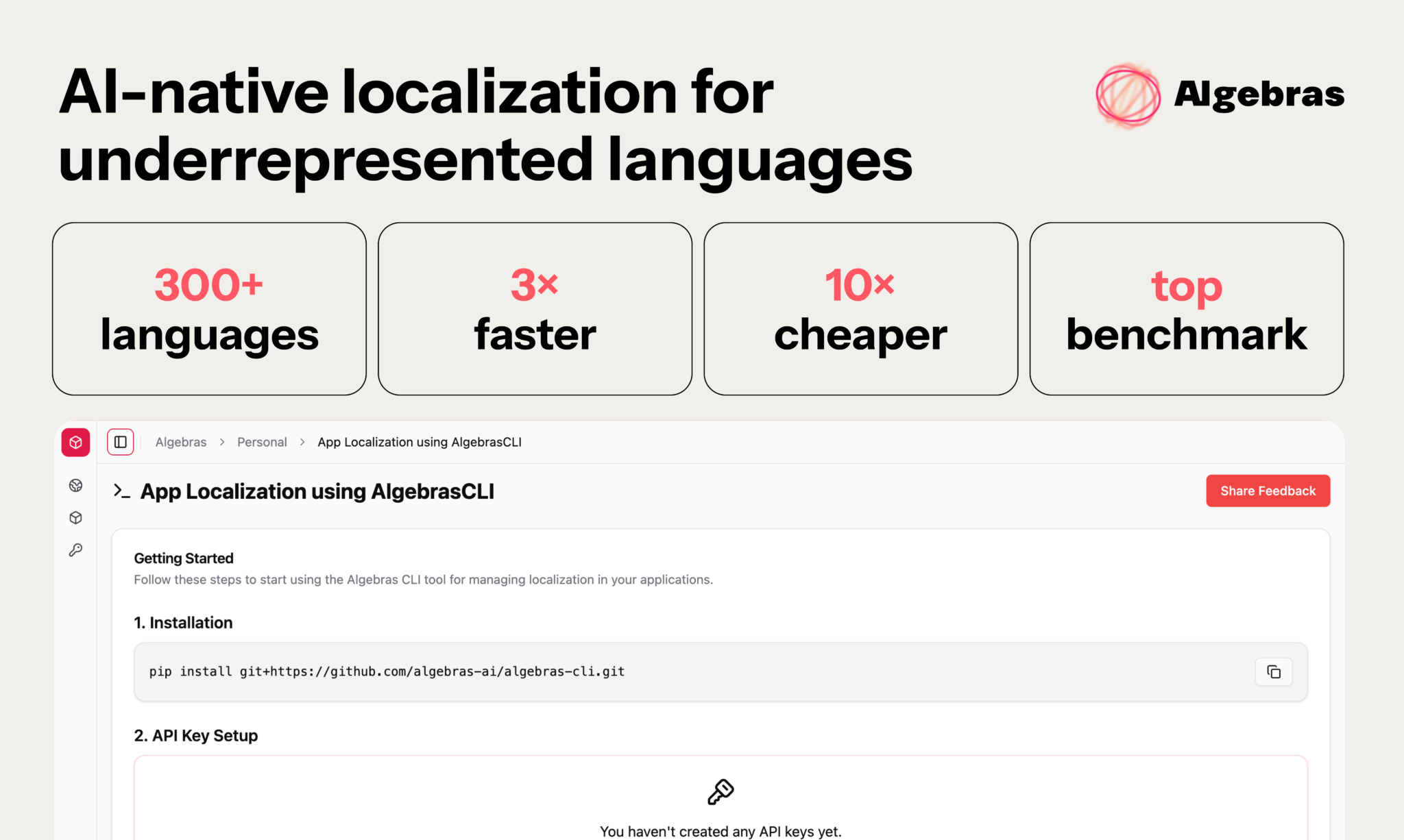Click the Algebras scribble logo at top right
The height and width of the screenshot is (840, 1404).
1128,95
